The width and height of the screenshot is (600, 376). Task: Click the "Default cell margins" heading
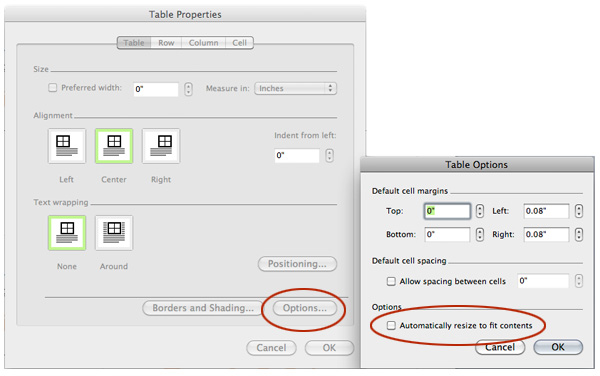tap(409, 191)
